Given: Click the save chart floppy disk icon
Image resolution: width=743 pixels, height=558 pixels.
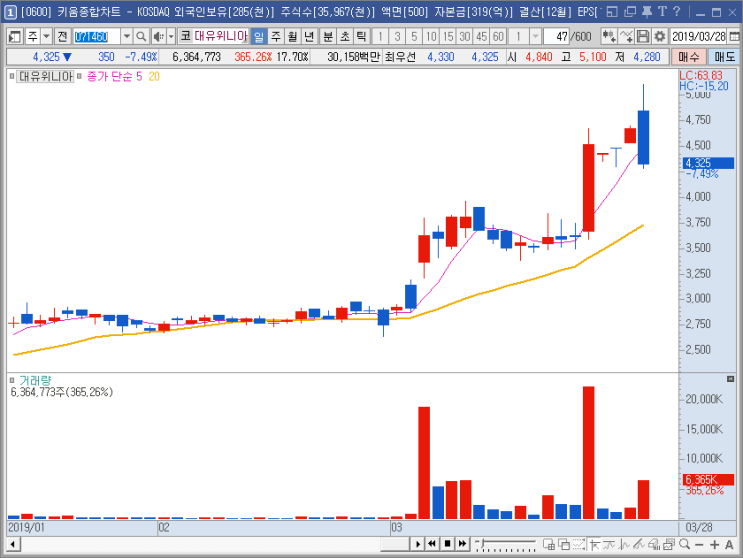Looking at the screenshot, I should point(643,36).
